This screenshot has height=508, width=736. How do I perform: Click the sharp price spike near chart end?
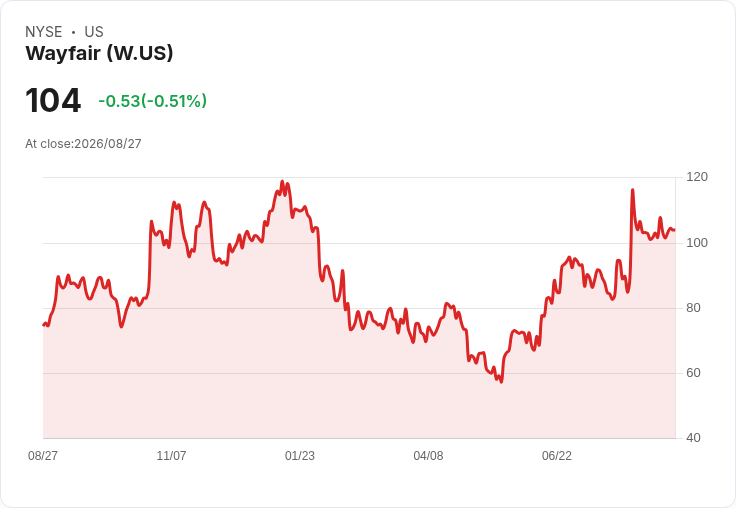pos(632,190)
